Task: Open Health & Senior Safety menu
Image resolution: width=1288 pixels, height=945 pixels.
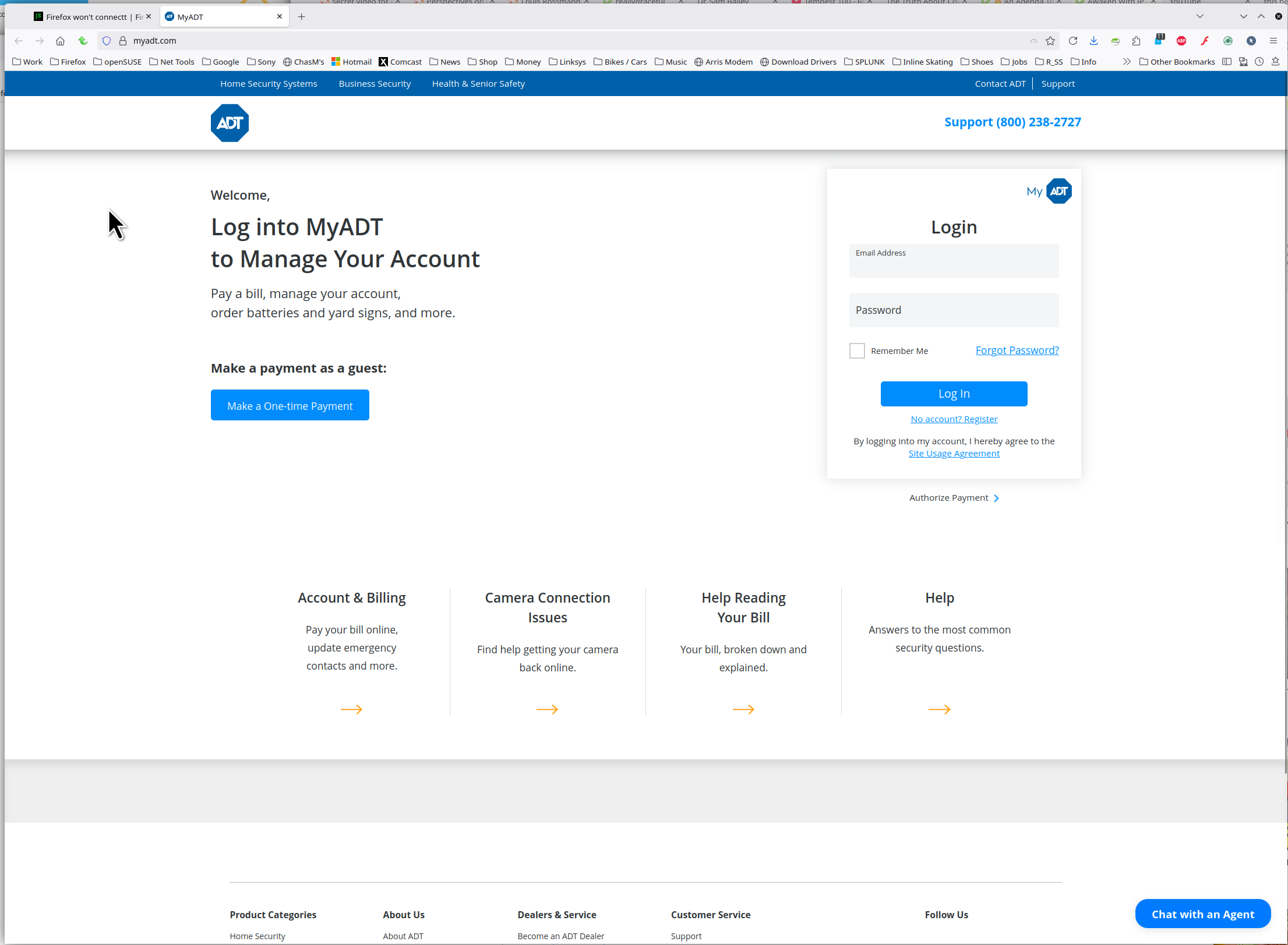Action: [x=478, y=84]
